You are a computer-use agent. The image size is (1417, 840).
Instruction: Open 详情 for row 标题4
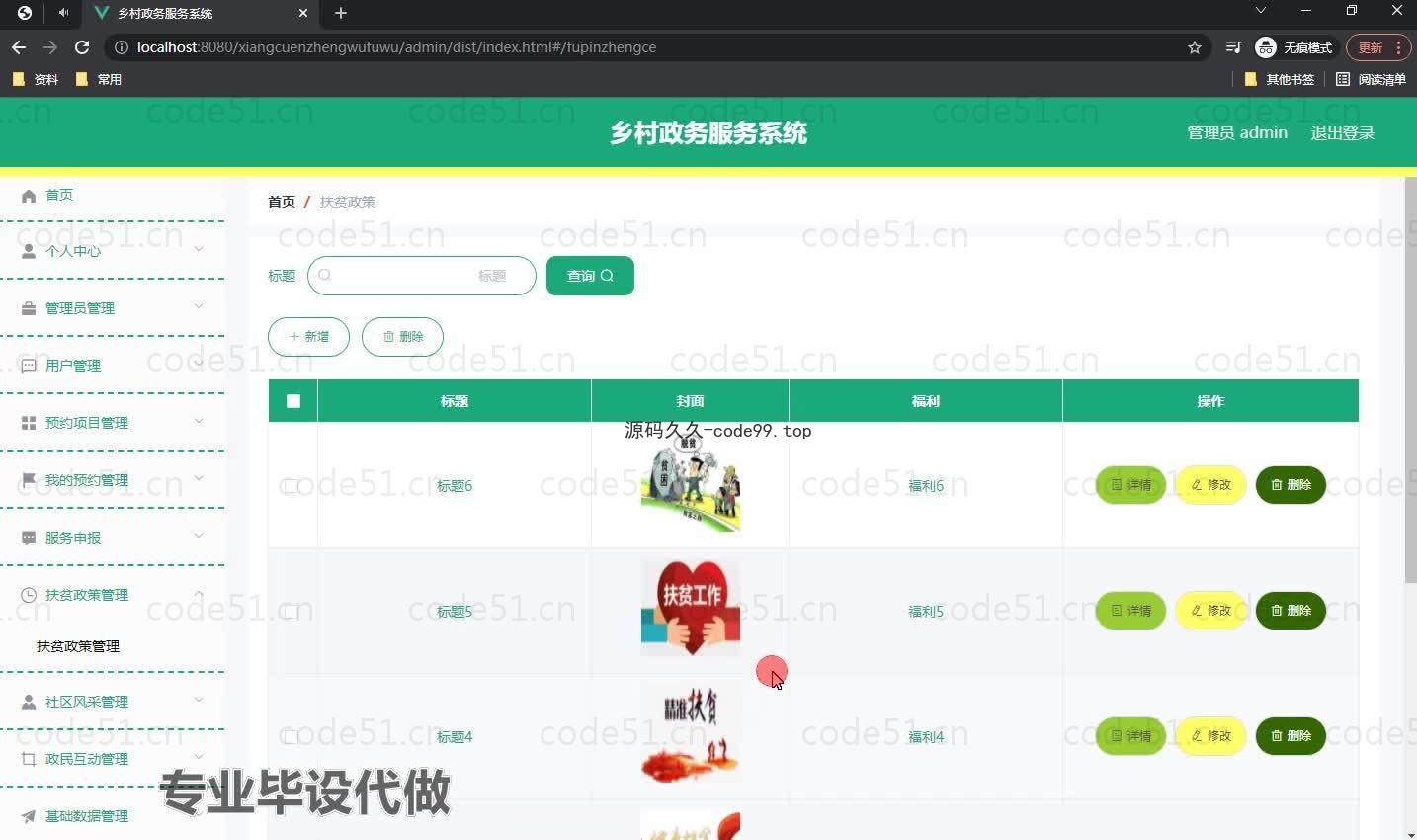pos(1130,736)
